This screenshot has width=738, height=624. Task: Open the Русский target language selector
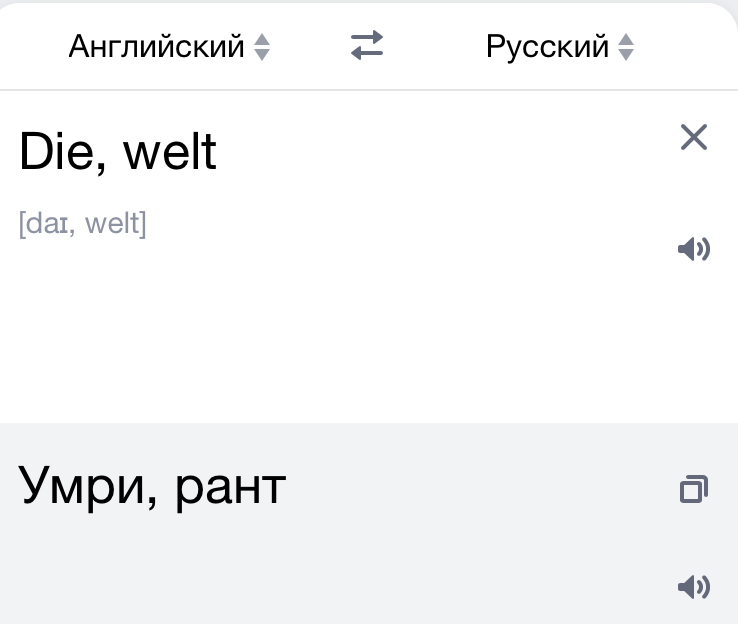547,46
